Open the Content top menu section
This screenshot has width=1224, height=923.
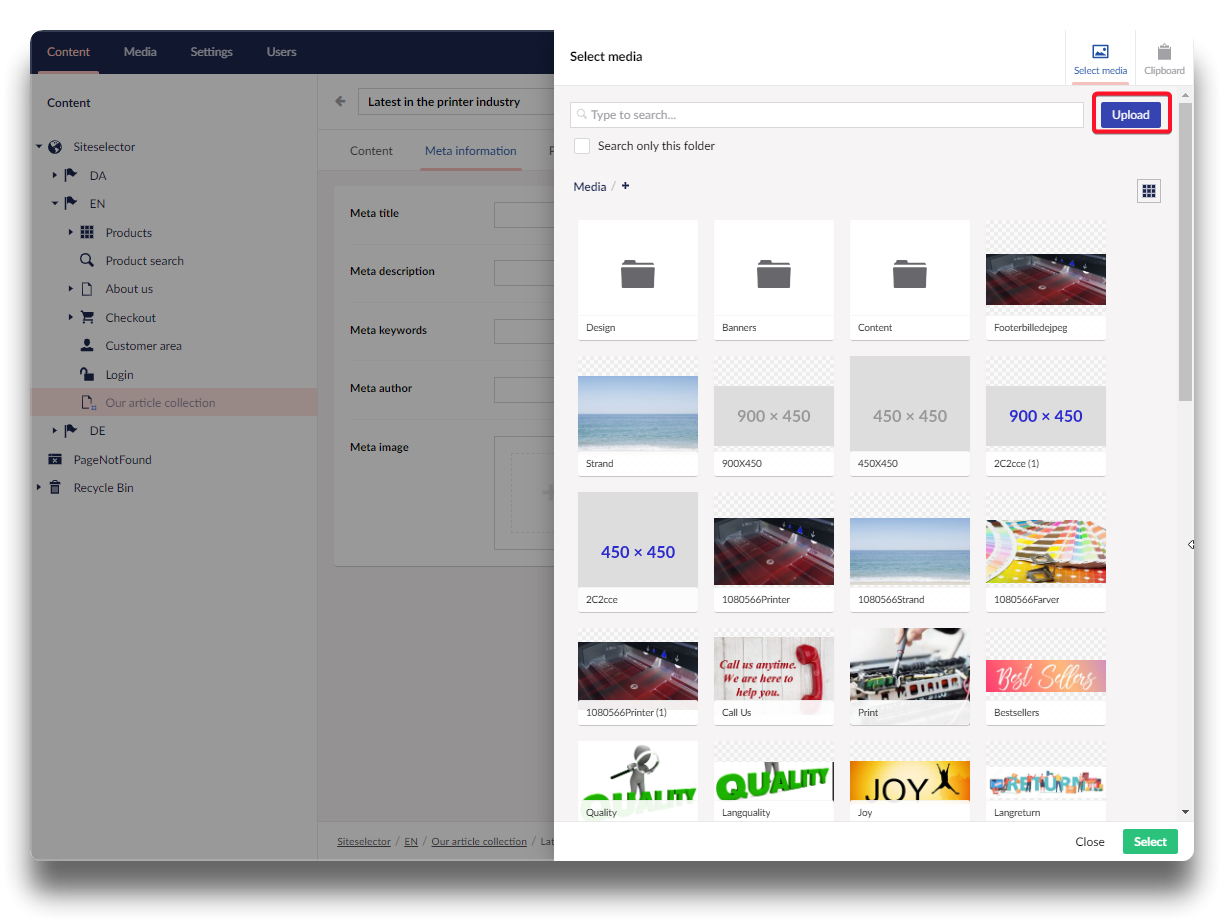[x=68, y=52]
